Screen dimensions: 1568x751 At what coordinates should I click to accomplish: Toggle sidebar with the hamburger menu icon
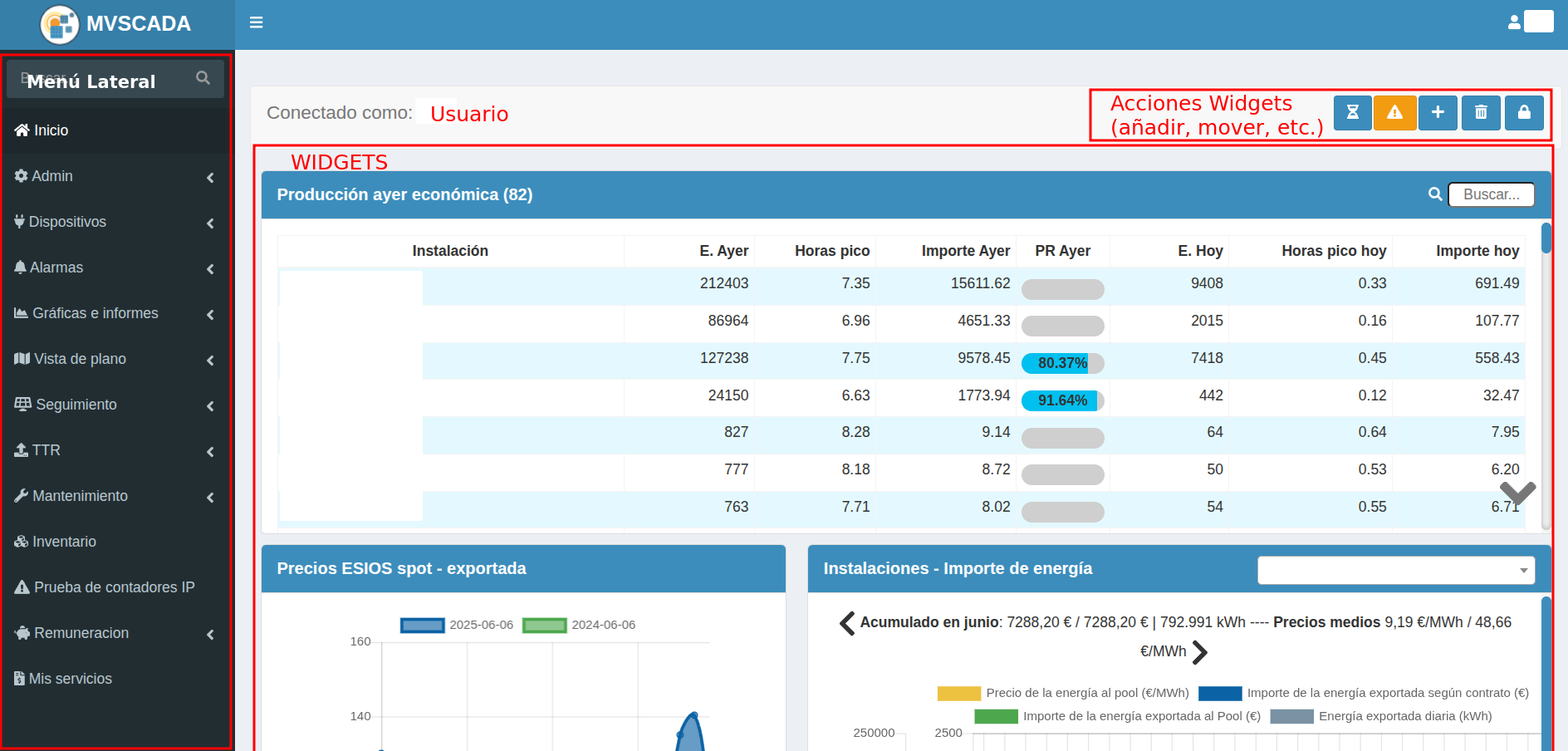(256, 22)
